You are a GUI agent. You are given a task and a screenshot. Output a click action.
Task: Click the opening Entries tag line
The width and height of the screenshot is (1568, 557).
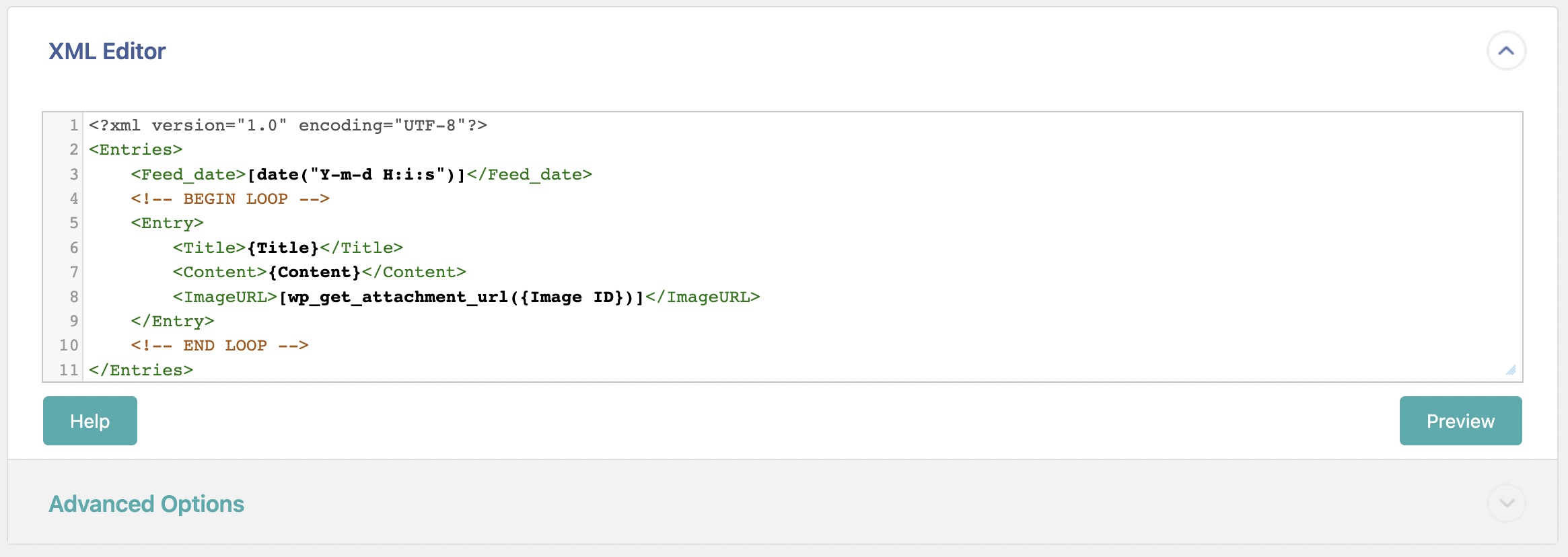click(x=136, y=150)
